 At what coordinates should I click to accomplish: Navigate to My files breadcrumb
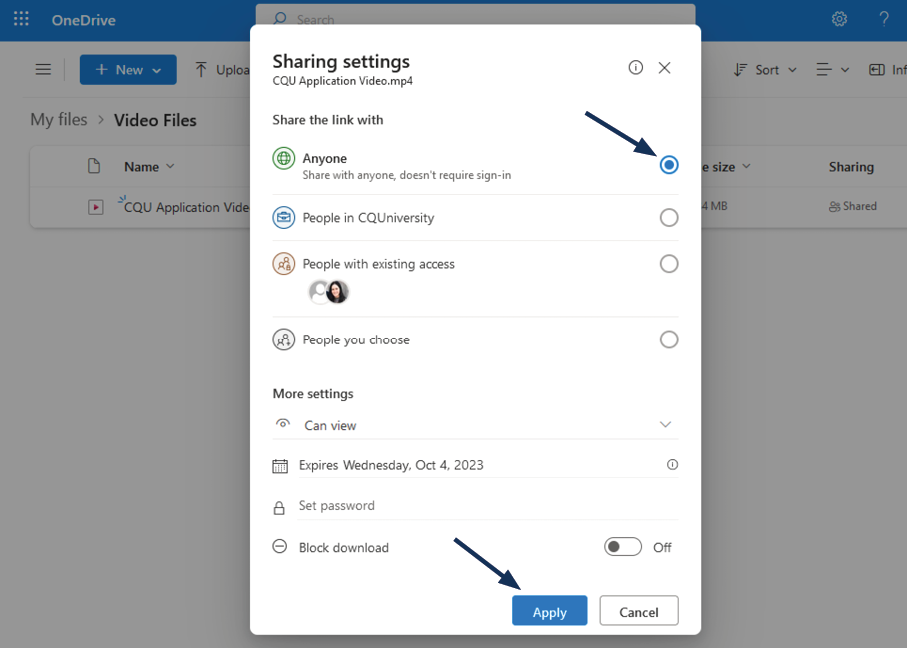pyautogui.click(x=59, y=120)
